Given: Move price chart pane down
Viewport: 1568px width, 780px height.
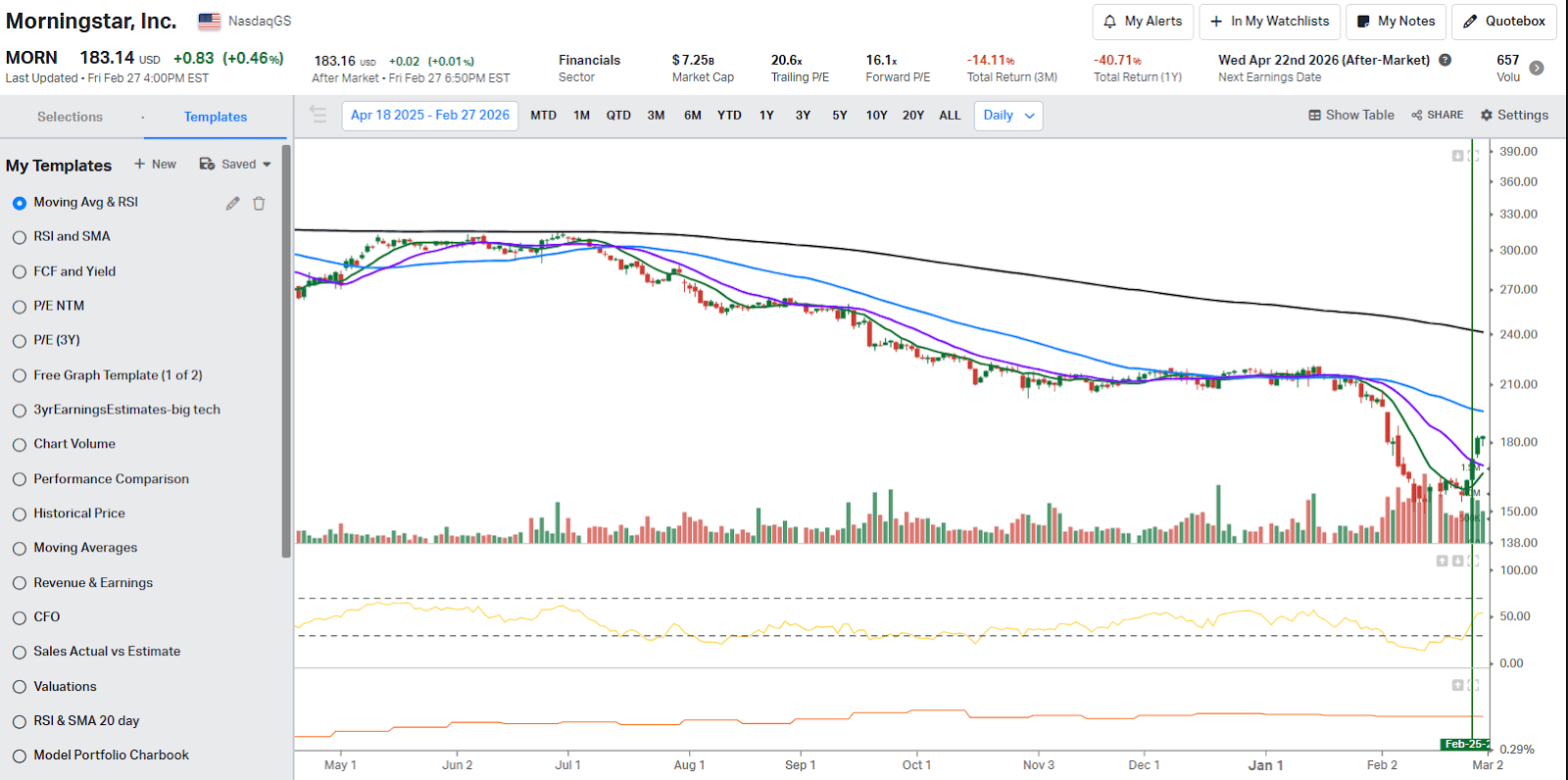Looking at the screenshot, I should point(1457,156).
